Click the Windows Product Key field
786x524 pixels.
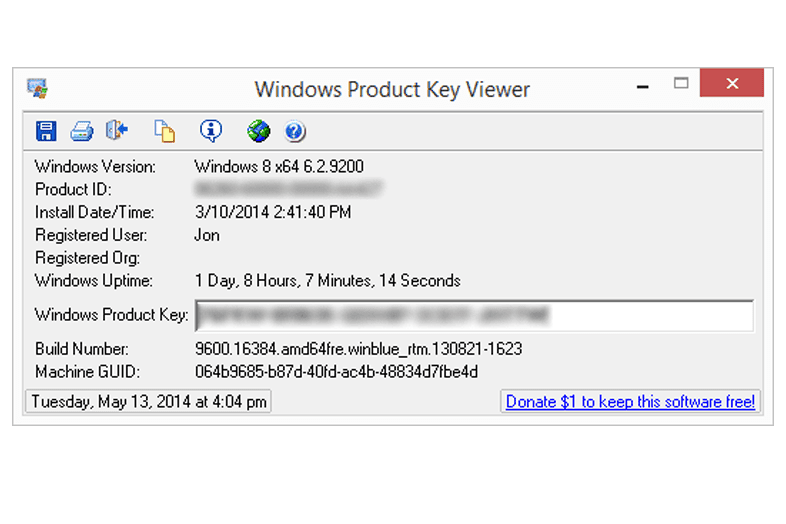coord(474,315)
